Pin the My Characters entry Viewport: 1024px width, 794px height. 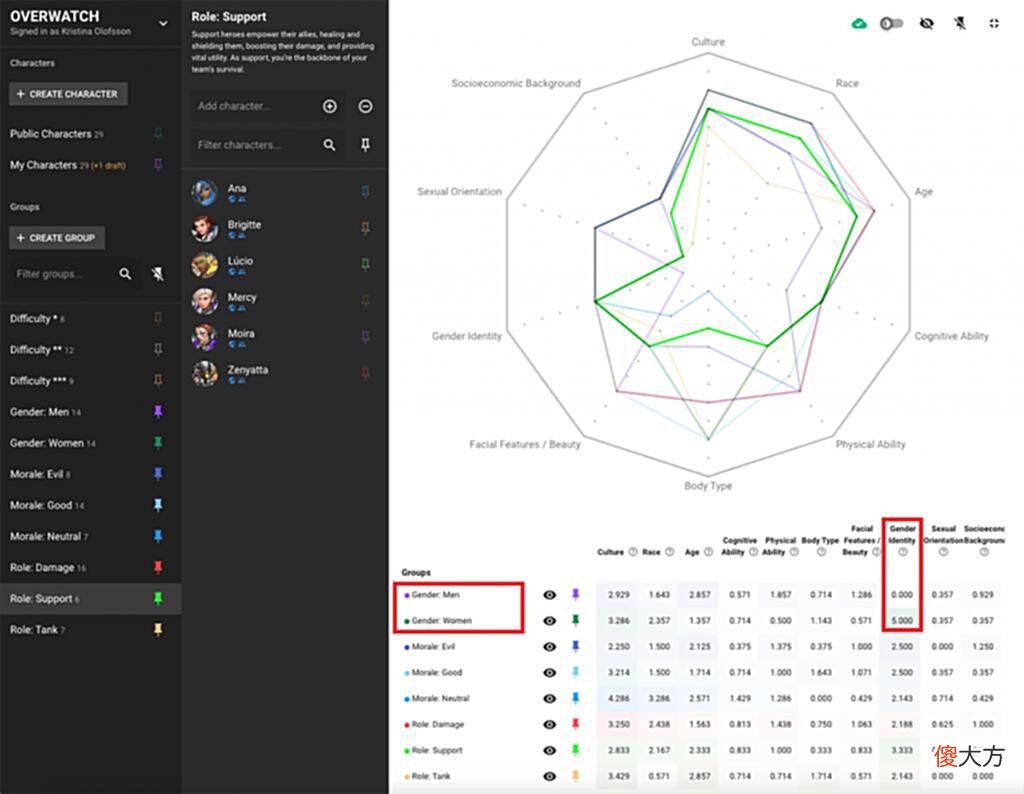pyautogui.click(x=157, y=165)
